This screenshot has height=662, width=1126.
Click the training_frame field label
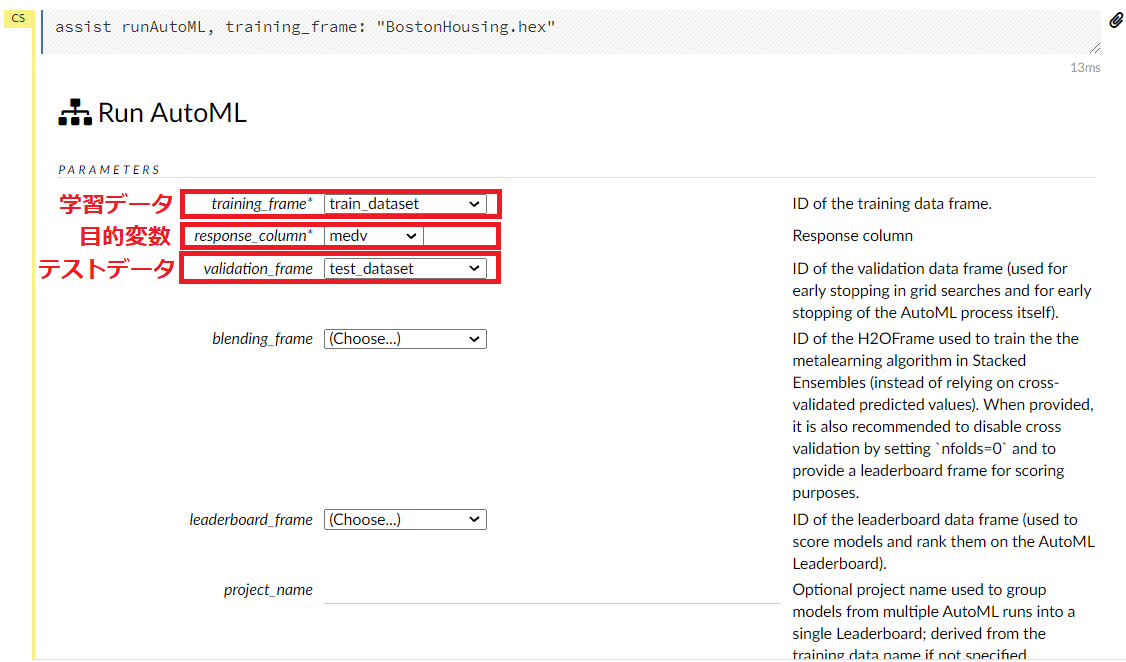tap(261, 204)
